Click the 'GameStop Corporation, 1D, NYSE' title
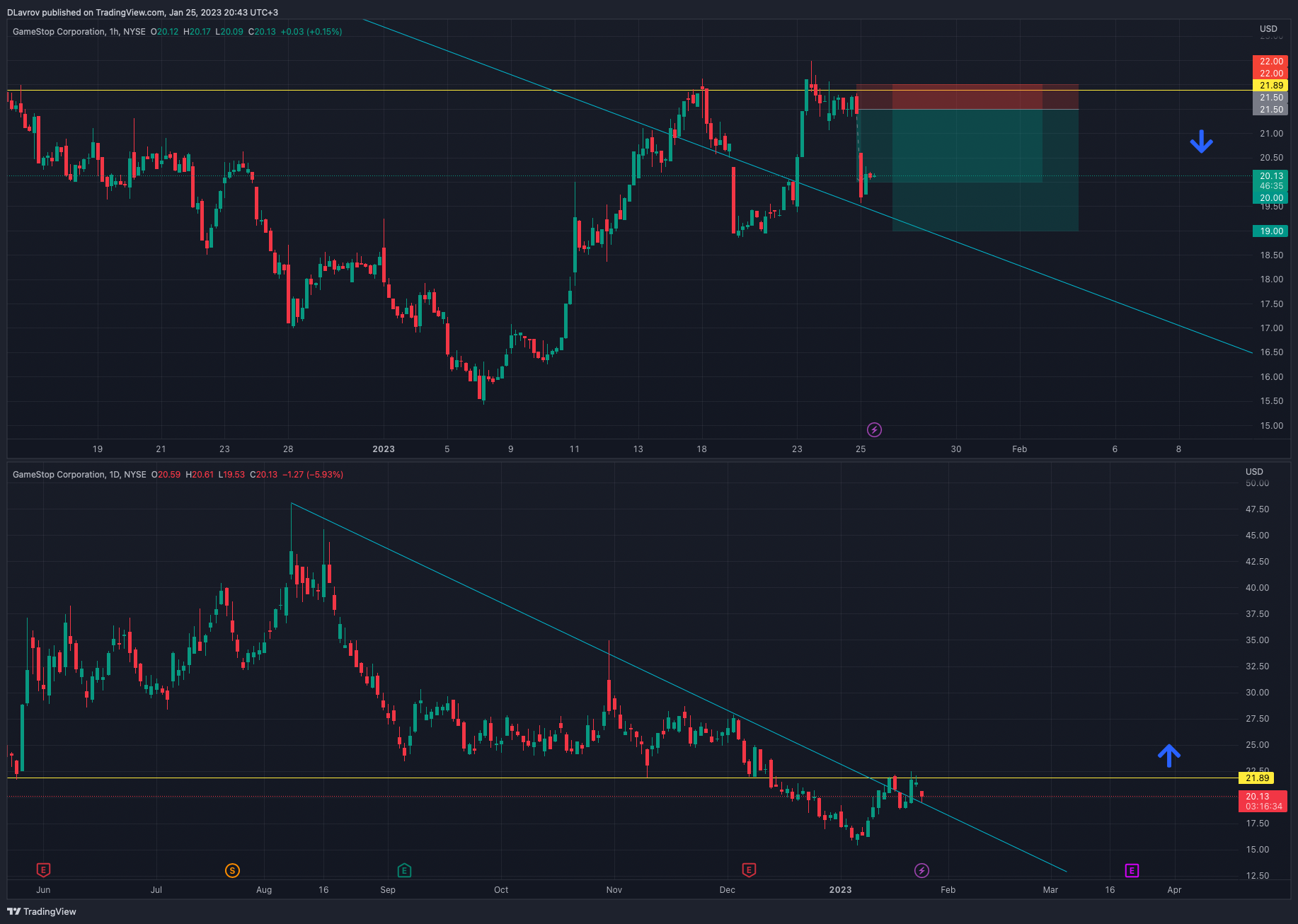 (79, 475)
